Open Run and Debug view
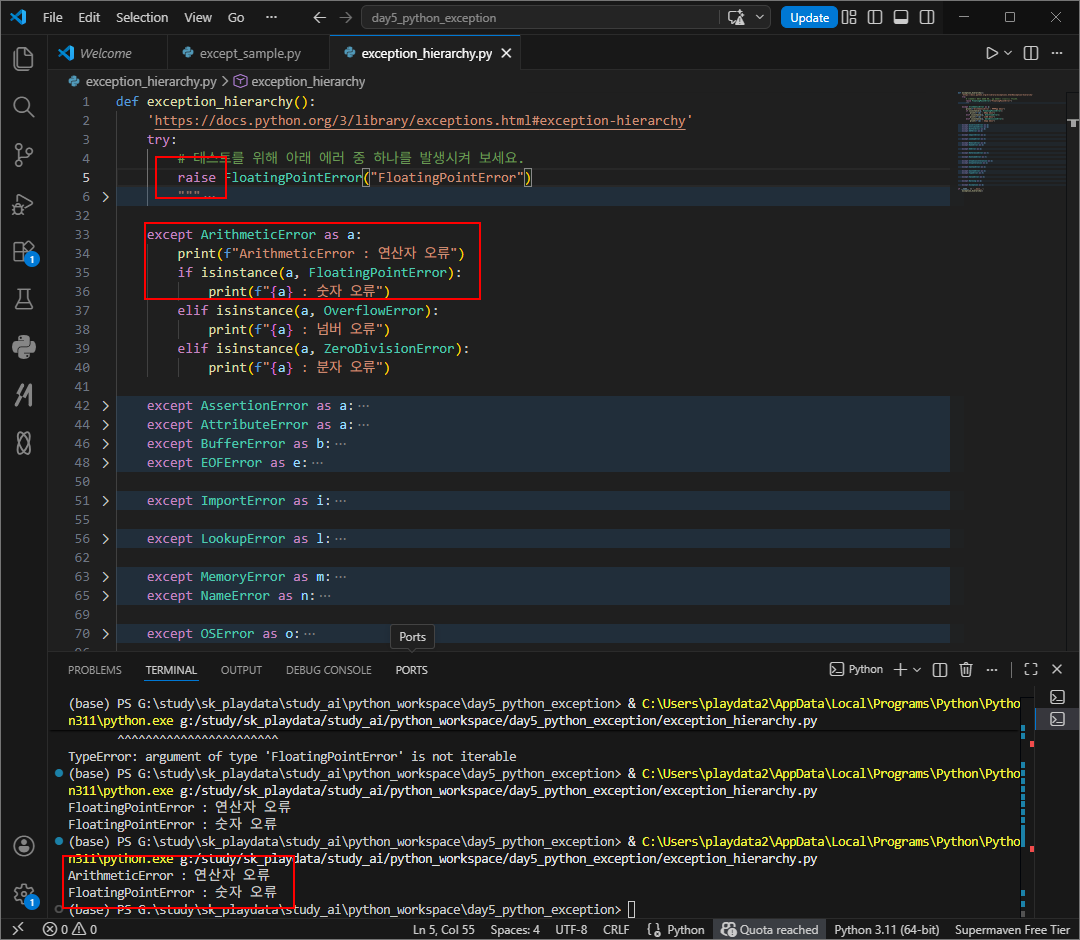 (23, 204)
